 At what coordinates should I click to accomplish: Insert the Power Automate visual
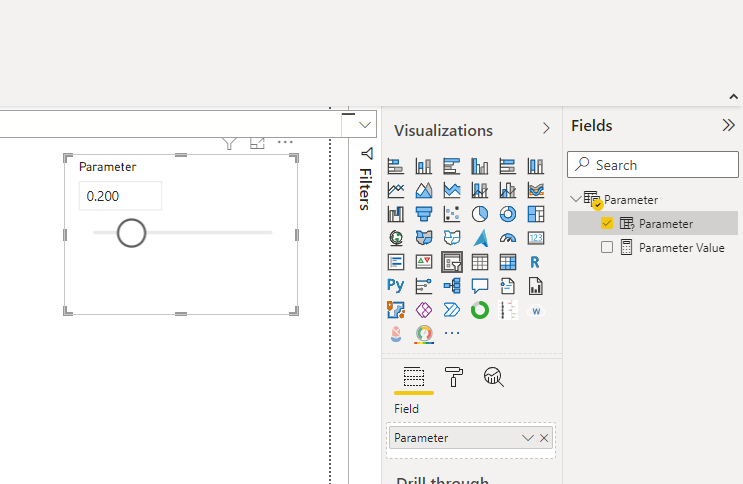point(452,310)
